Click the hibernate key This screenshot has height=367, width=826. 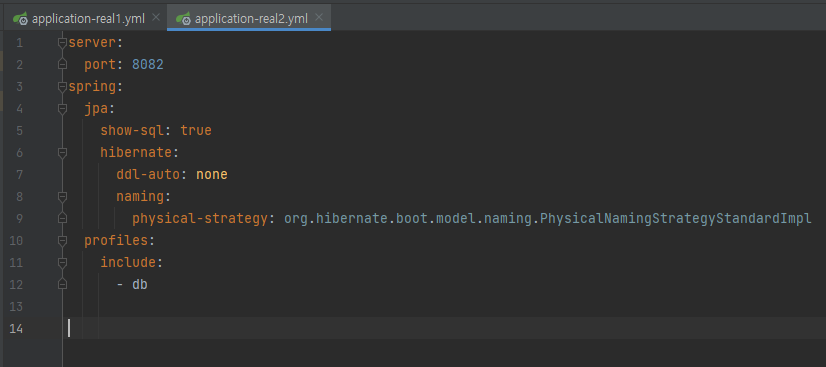(x=136, y=153)
